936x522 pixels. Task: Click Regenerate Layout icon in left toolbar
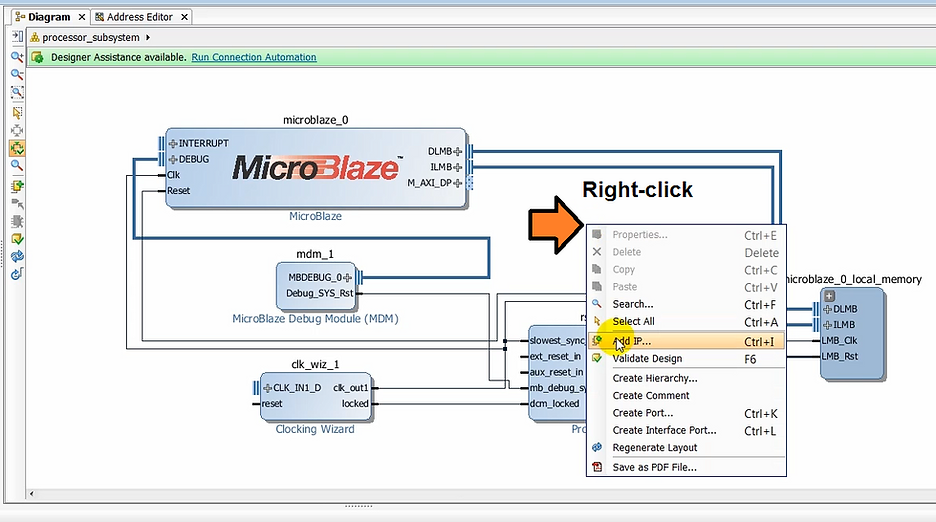click(17, 257)
